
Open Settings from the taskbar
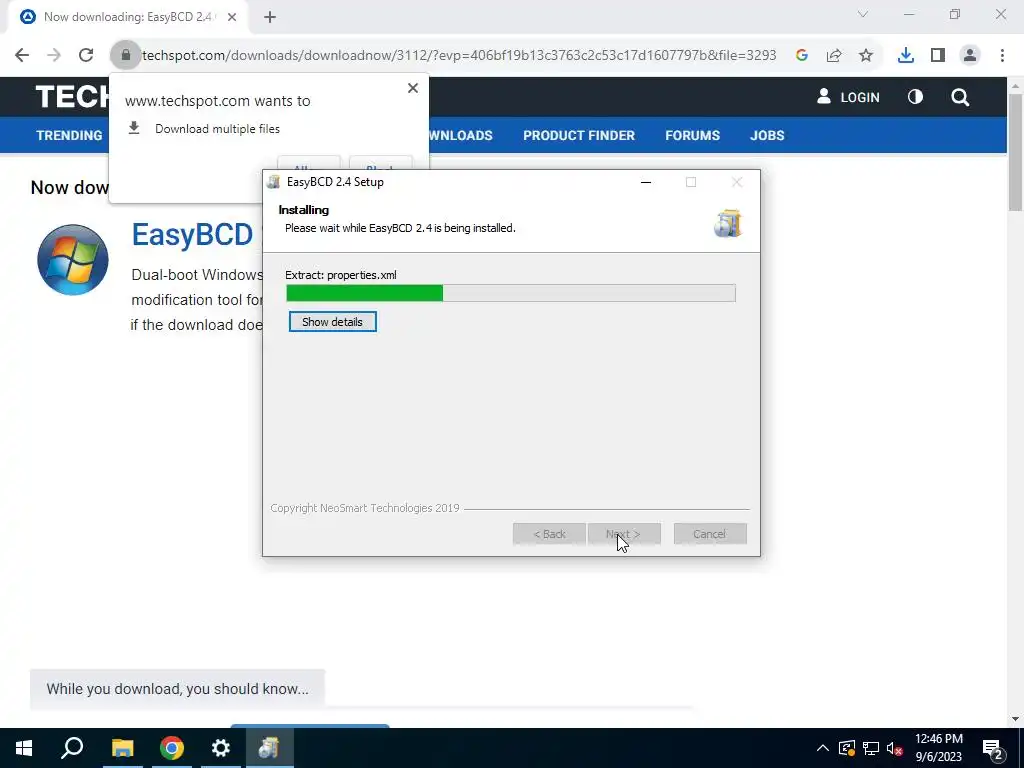pyautogui.click(x=221, y=748)
